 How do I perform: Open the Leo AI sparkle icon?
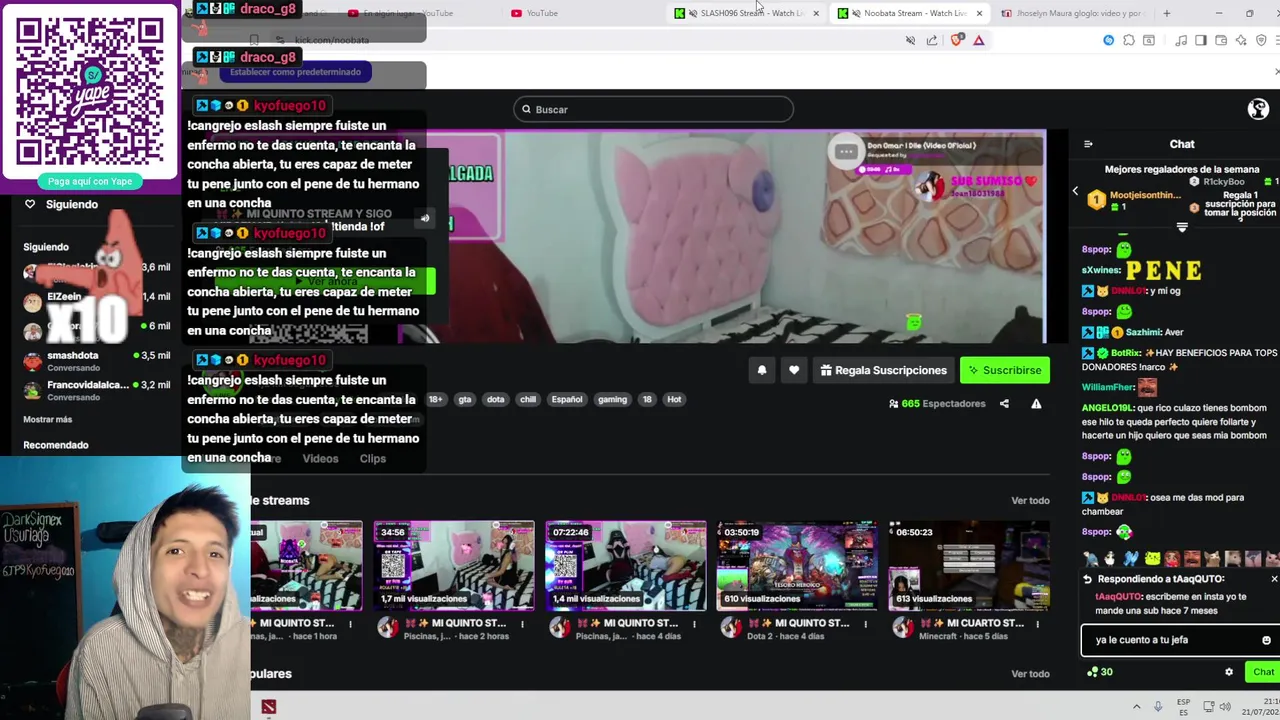coord(1241,40)
